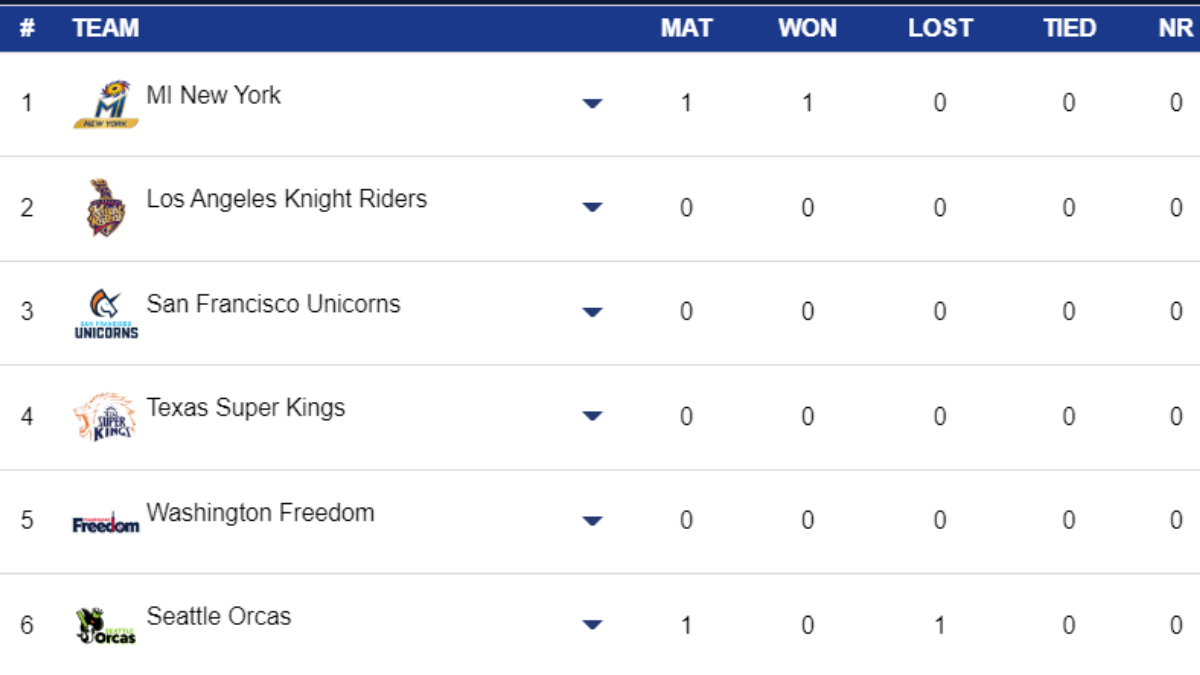
Task: Sort table by the LOST column header
Action: click(x=940, y=28)
